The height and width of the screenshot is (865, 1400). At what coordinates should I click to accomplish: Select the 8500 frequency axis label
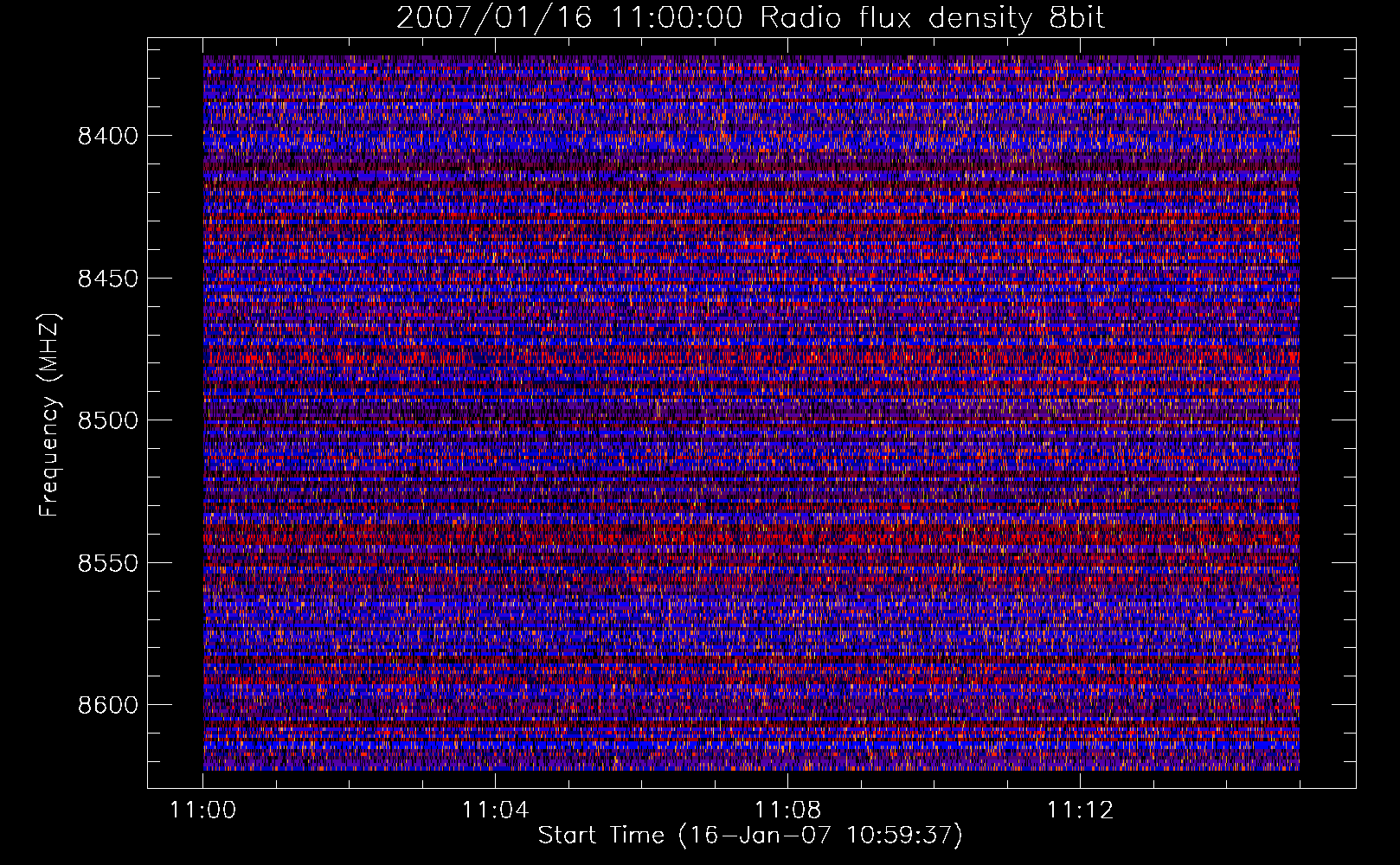tap(108, 420)
